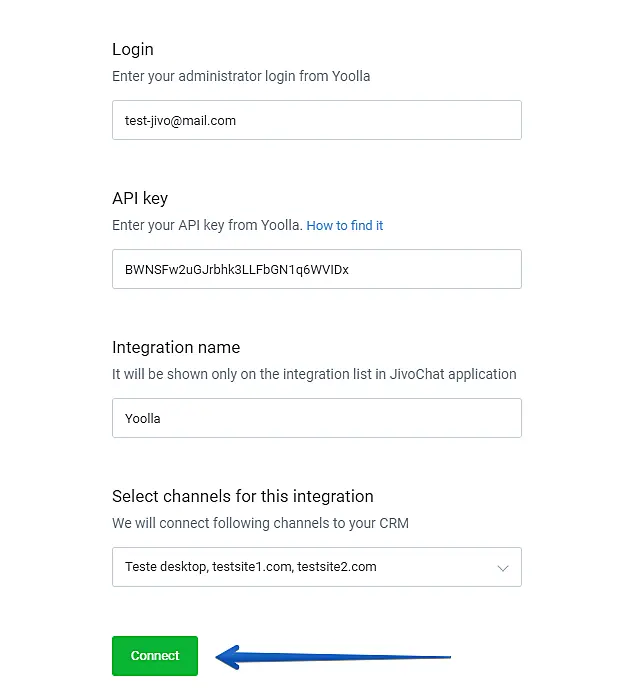The height and width of the screenshot is (696, 639).
Task: Click the 'Integration name' heading label
Action: coord(176,348)
